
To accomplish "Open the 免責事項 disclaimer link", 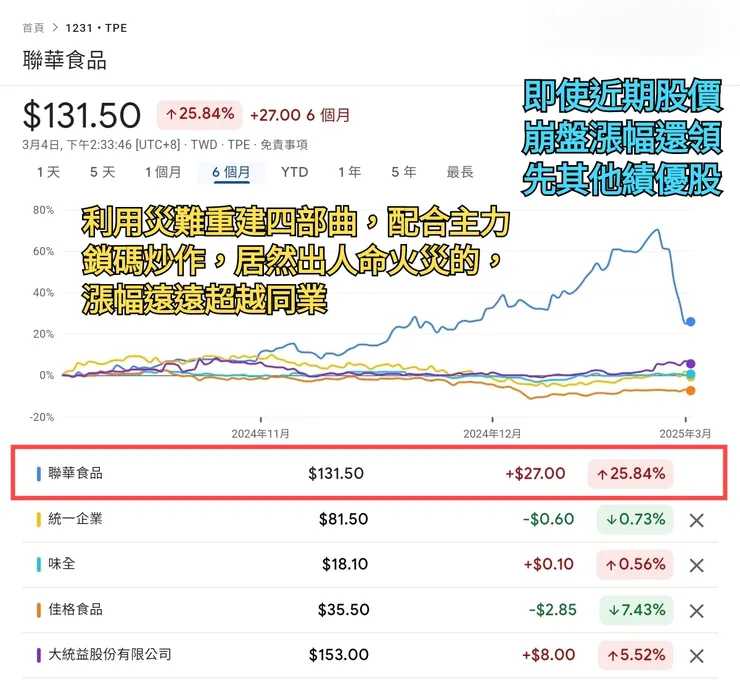I will point(284,145).
